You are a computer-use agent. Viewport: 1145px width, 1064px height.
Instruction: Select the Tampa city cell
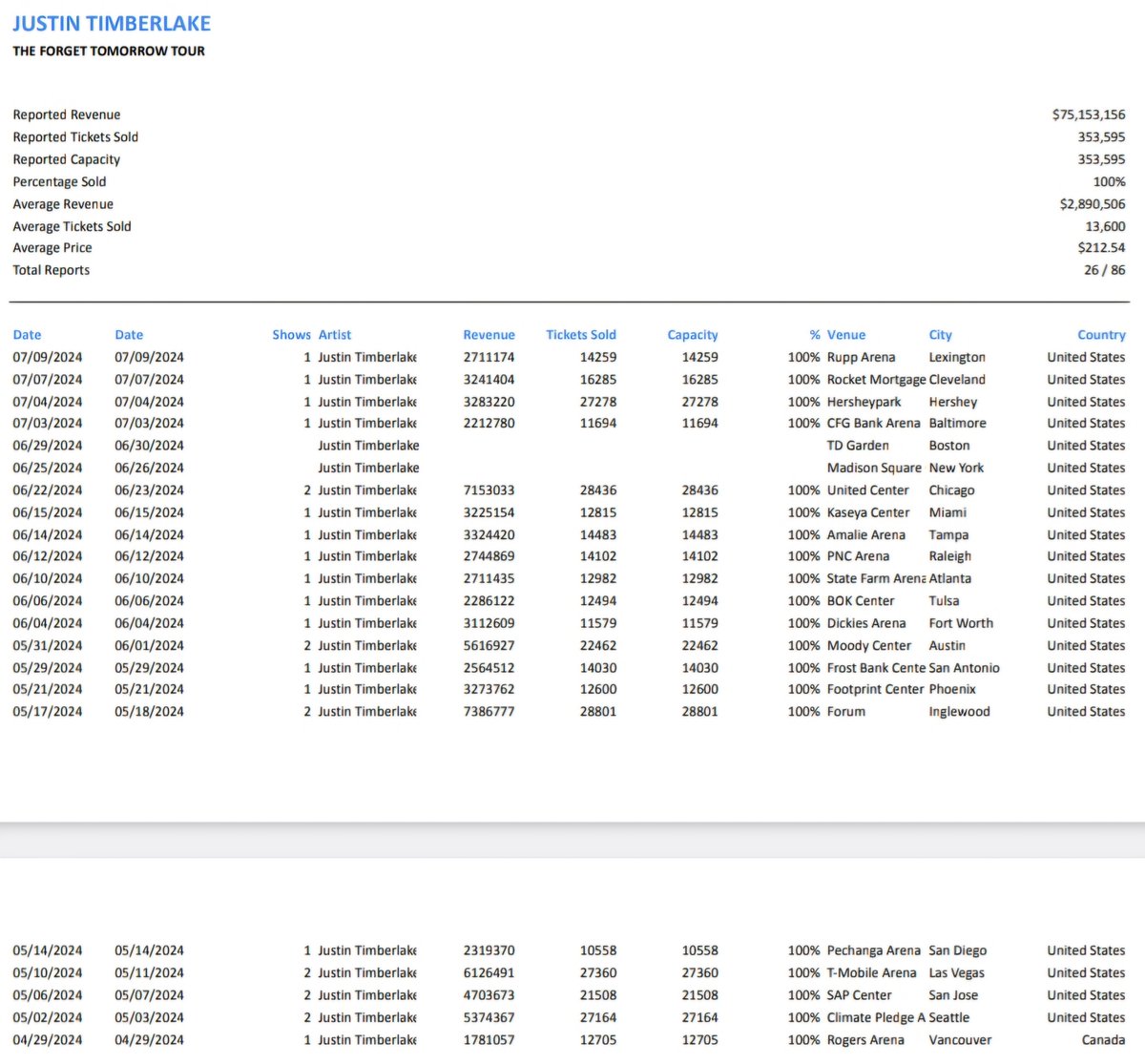[x=948, y=535]
